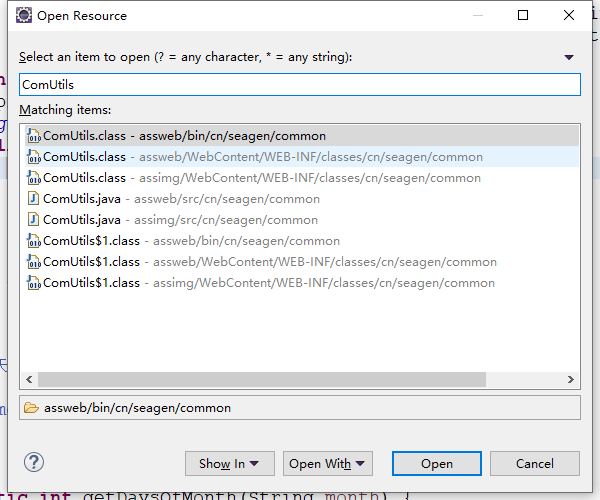Close the Open Resource dialog
Screen dimensions: 600x500
(569, 15)
